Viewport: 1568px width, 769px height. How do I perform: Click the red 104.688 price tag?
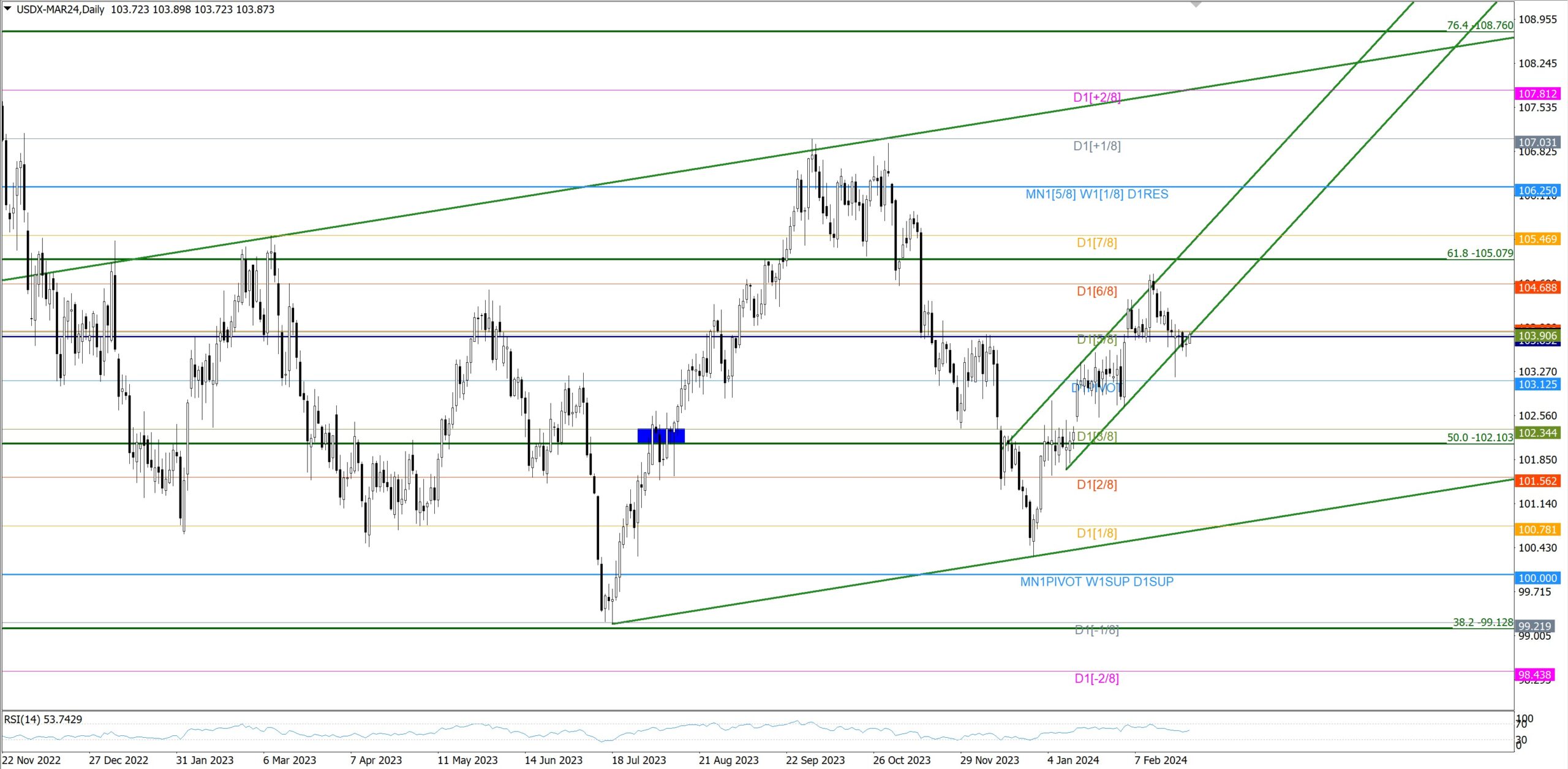click(x=1537, y=287)
